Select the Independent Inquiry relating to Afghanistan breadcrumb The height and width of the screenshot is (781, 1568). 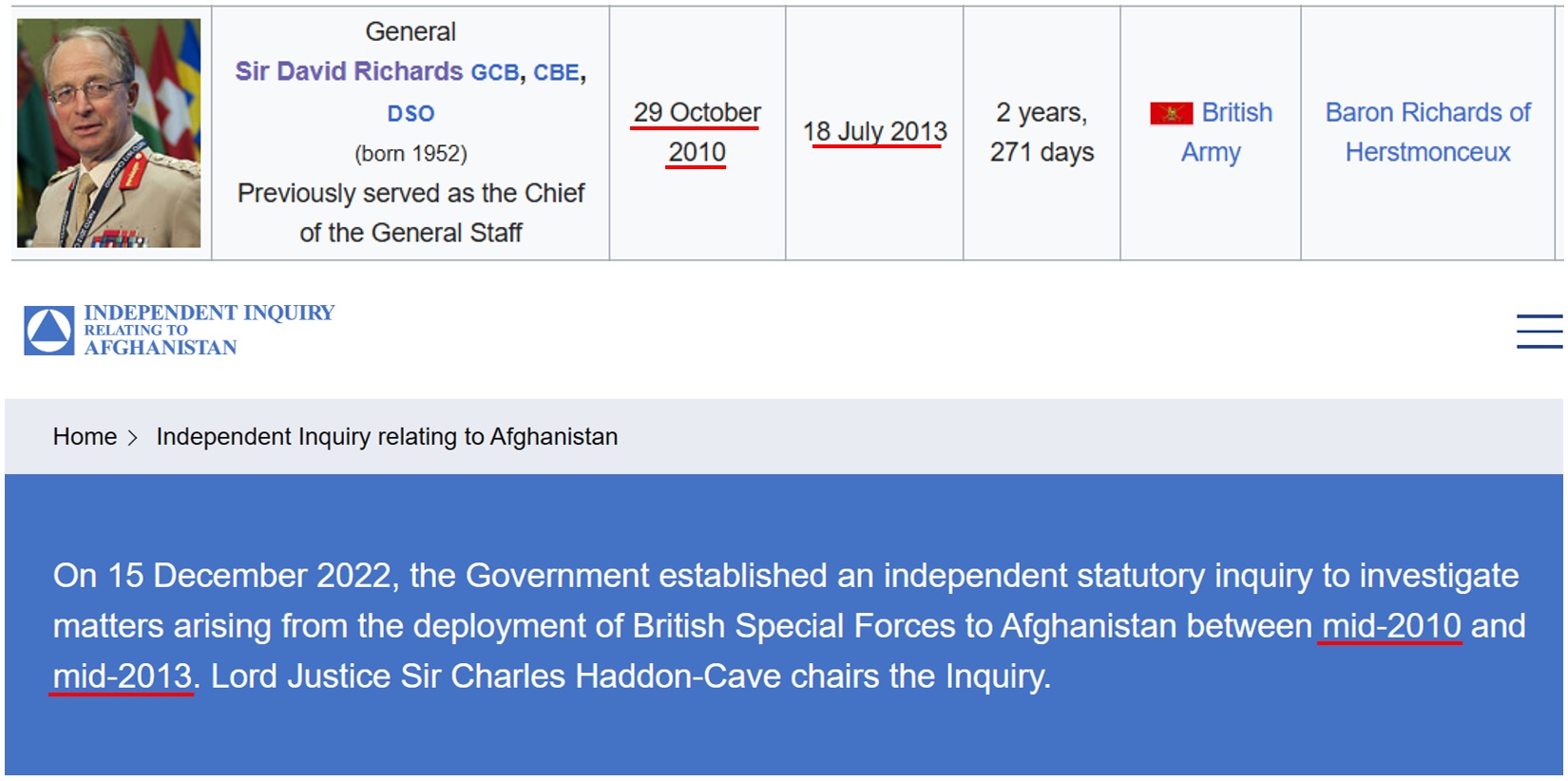[387, 437]
